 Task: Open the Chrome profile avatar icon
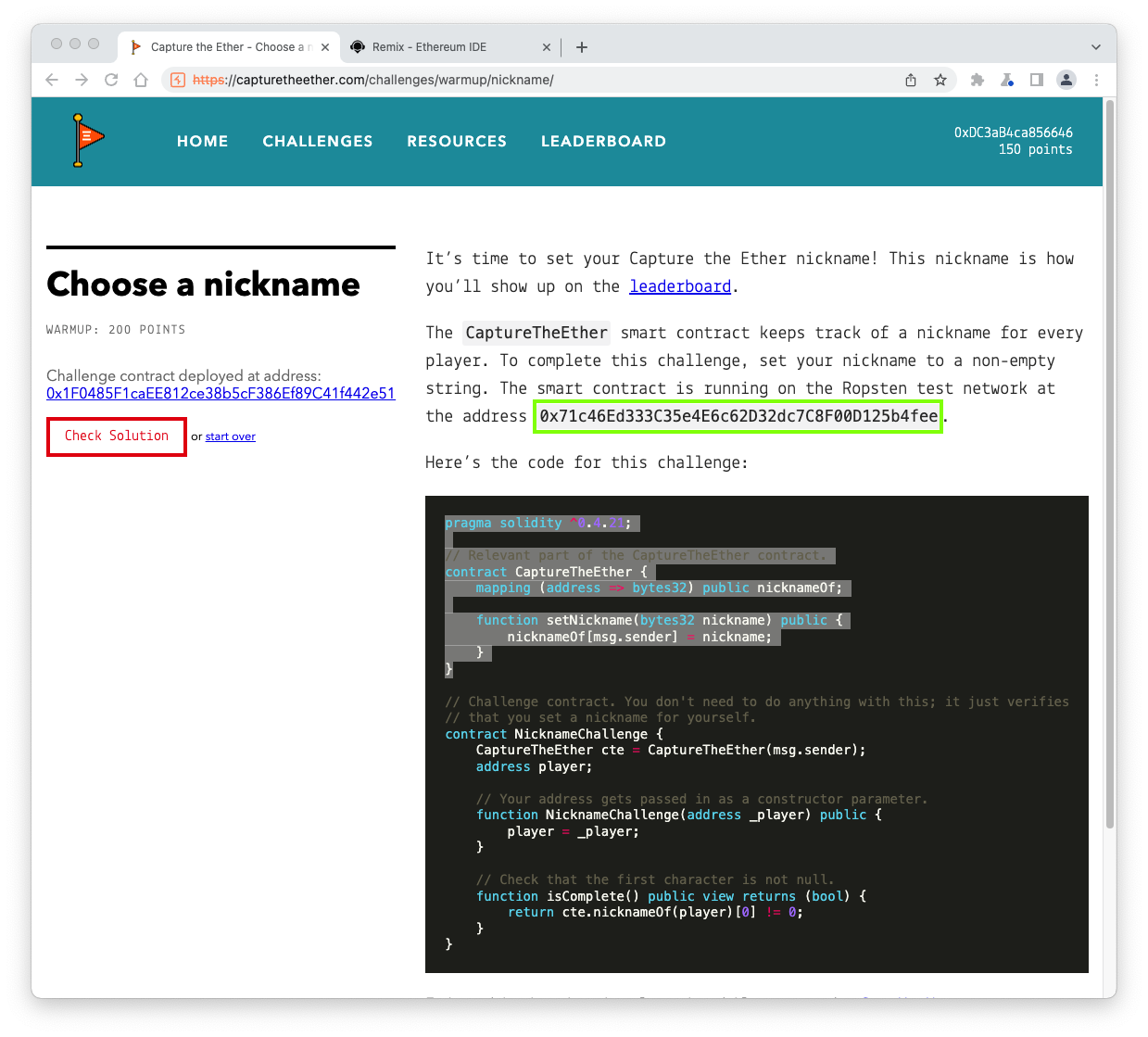1066,80
